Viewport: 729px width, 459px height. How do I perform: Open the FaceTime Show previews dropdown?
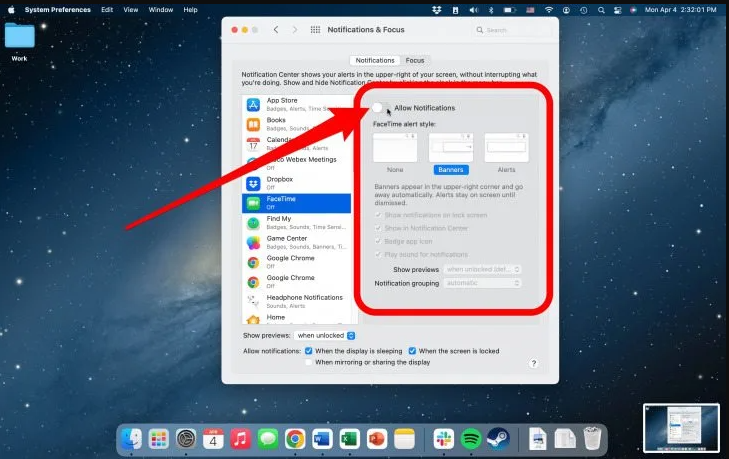click(482, 269)
